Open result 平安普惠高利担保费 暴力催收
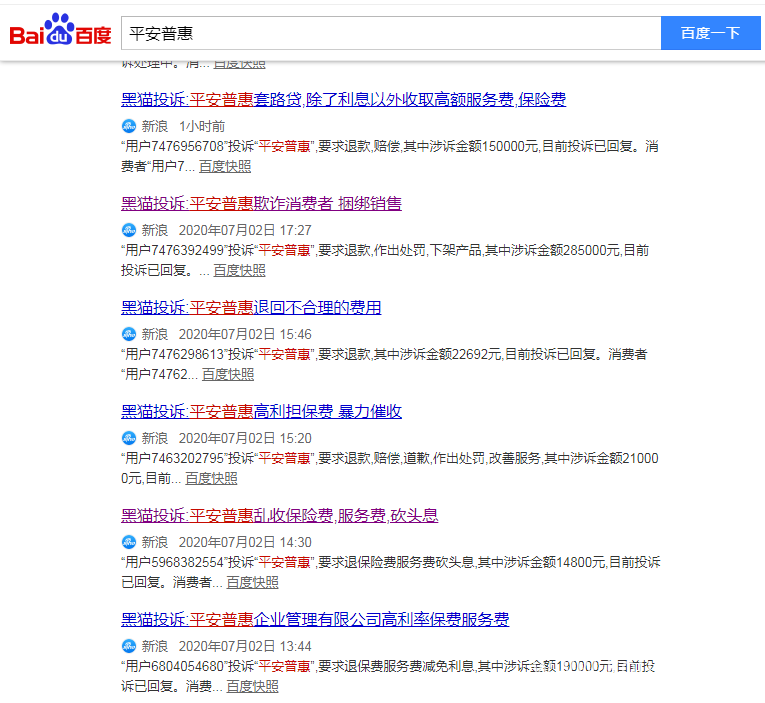 click(x=261, y=411)
